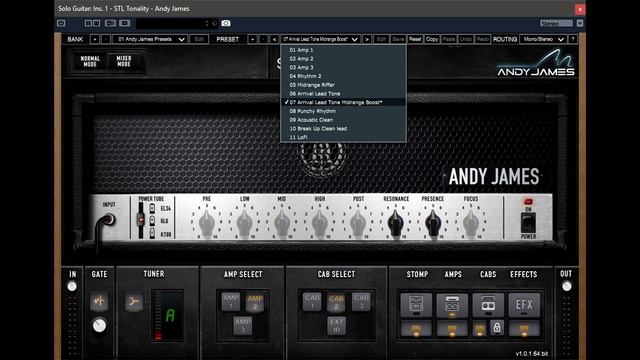Viewport: 640px width, 360px height.
Task: Click the R automation read button
Action: (x=88, y=23)
